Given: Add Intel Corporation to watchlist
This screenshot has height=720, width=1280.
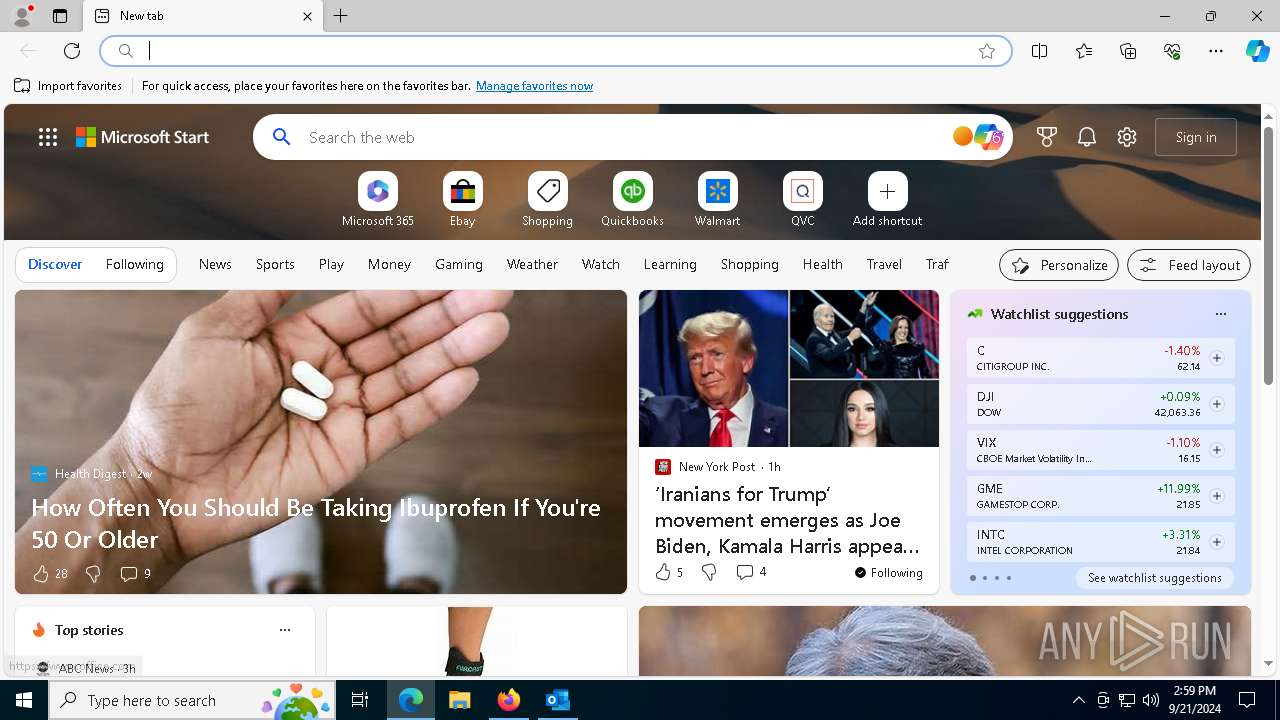Looking at the screenshot, I should pyautogui.click(x=1216, y=542).
